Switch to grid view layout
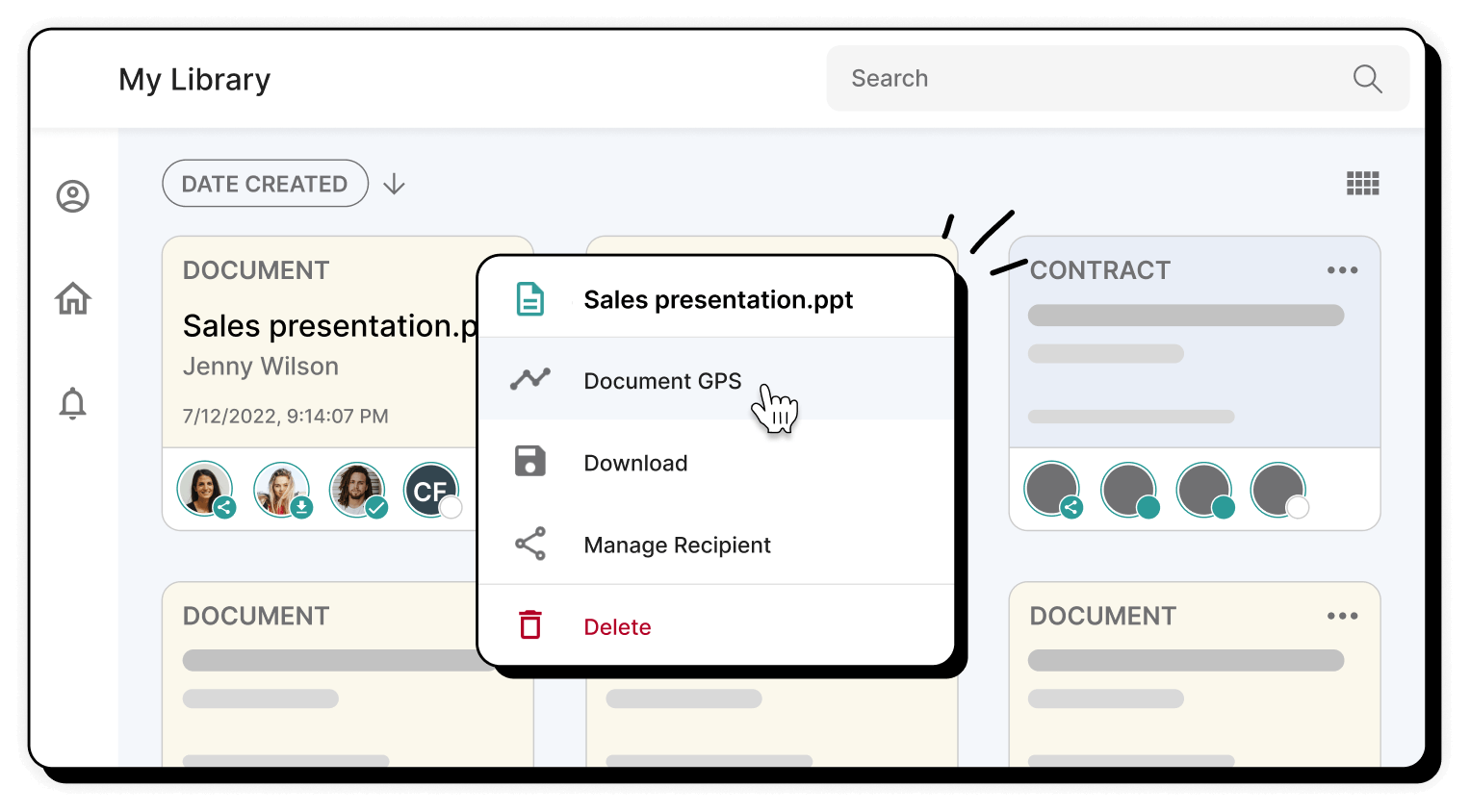 coord(1362,183)
